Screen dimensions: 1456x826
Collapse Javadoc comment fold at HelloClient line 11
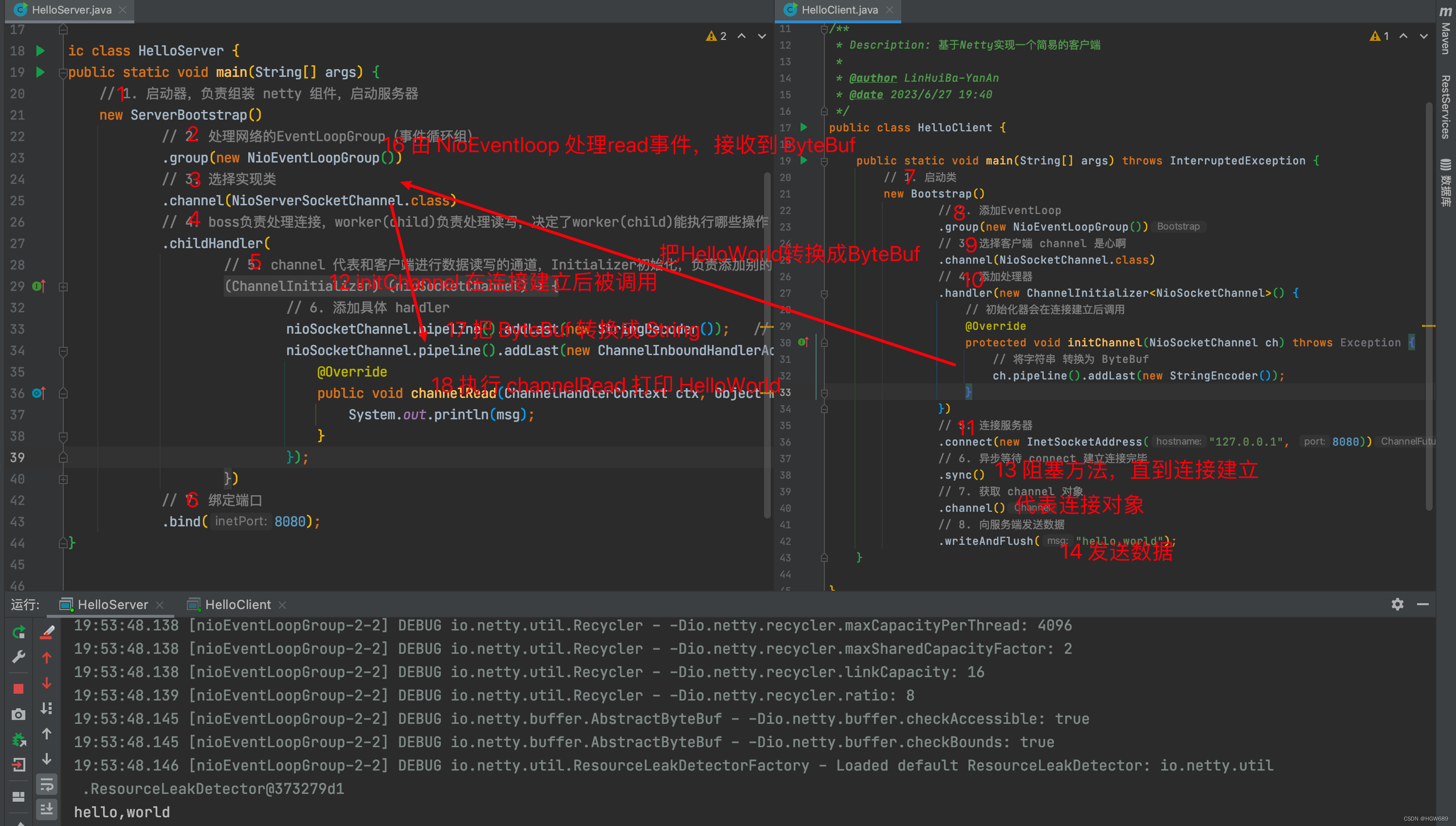[x=824, y=29]
